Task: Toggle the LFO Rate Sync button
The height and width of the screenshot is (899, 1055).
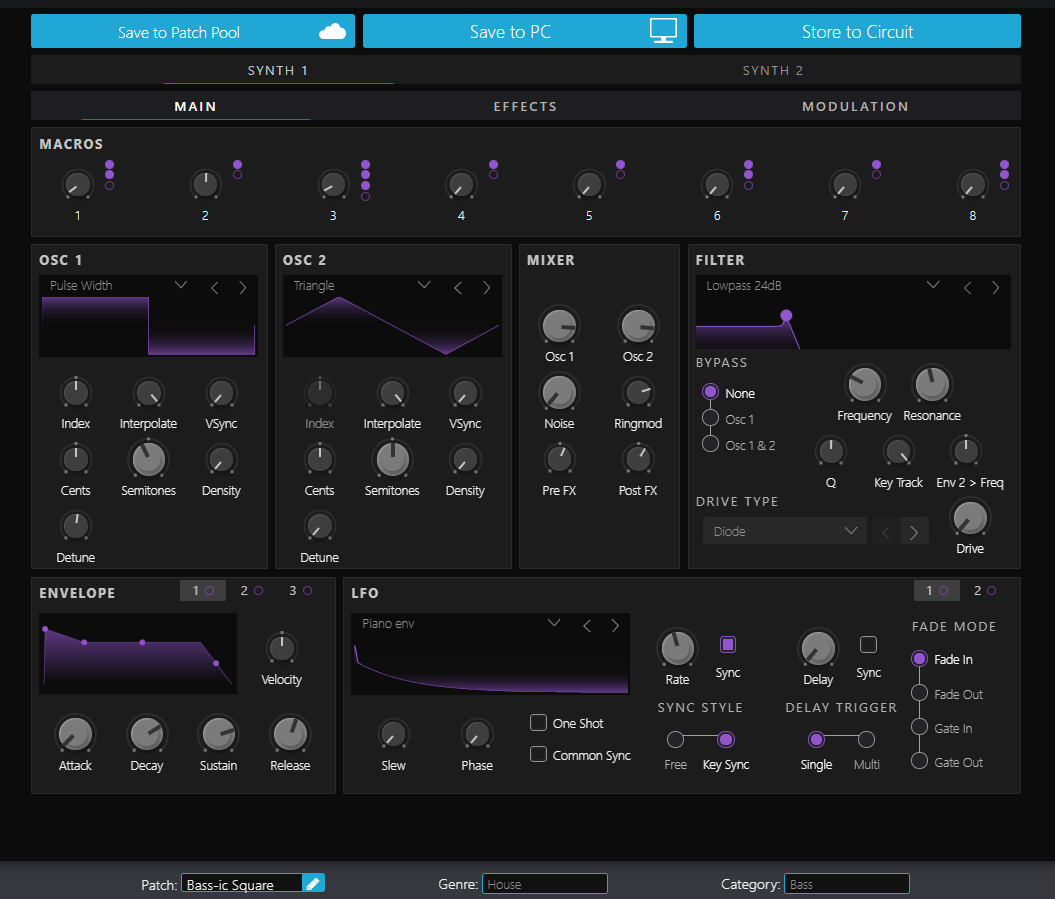Action: coord(728,645)
